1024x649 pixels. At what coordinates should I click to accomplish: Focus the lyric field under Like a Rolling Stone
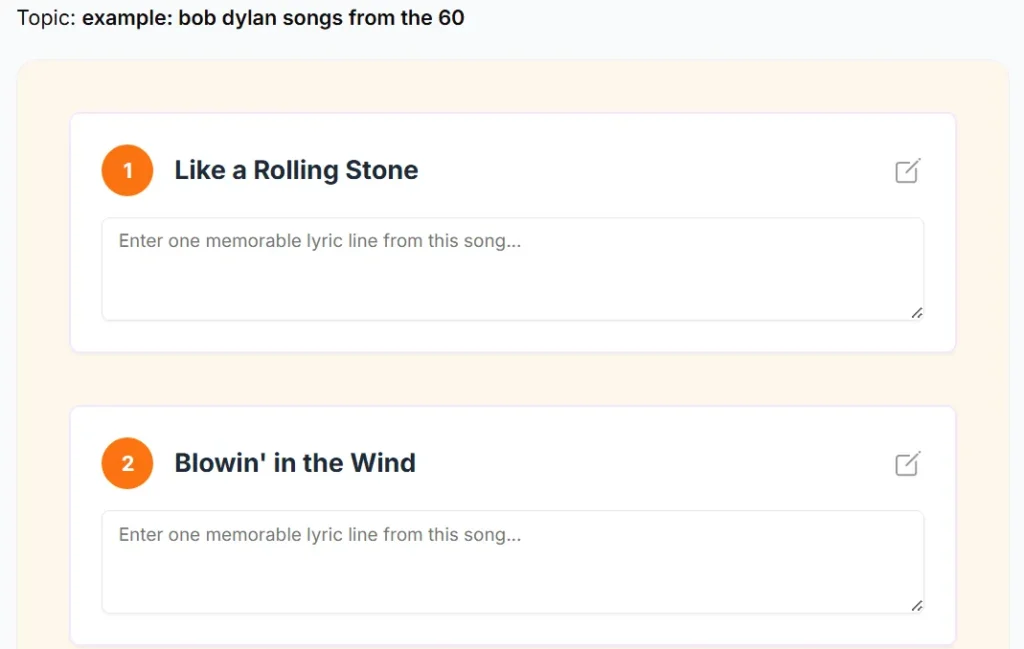(512, 280)
